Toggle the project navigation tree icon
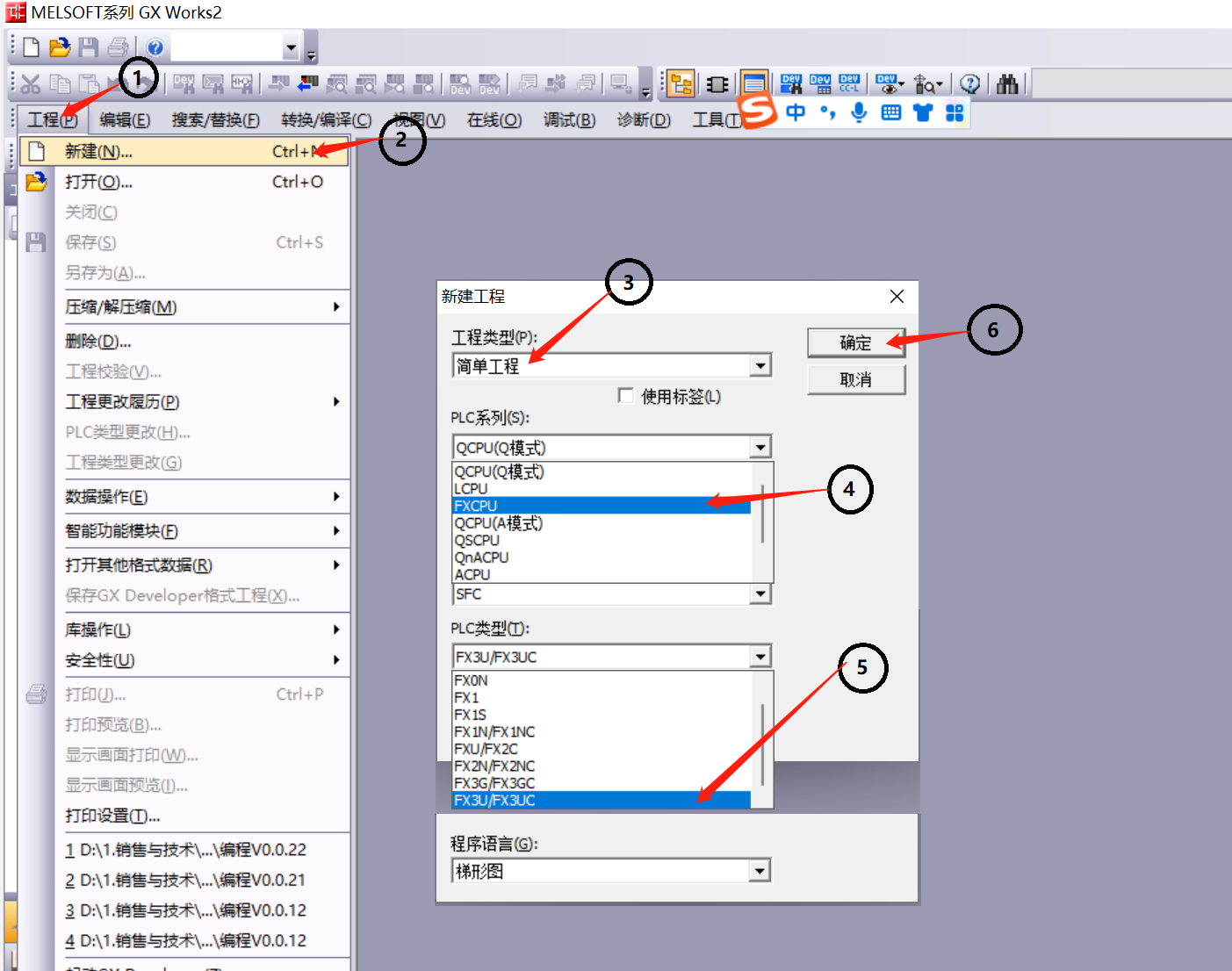This screenshot has height=971, width=1232. [x=681, y=83]
